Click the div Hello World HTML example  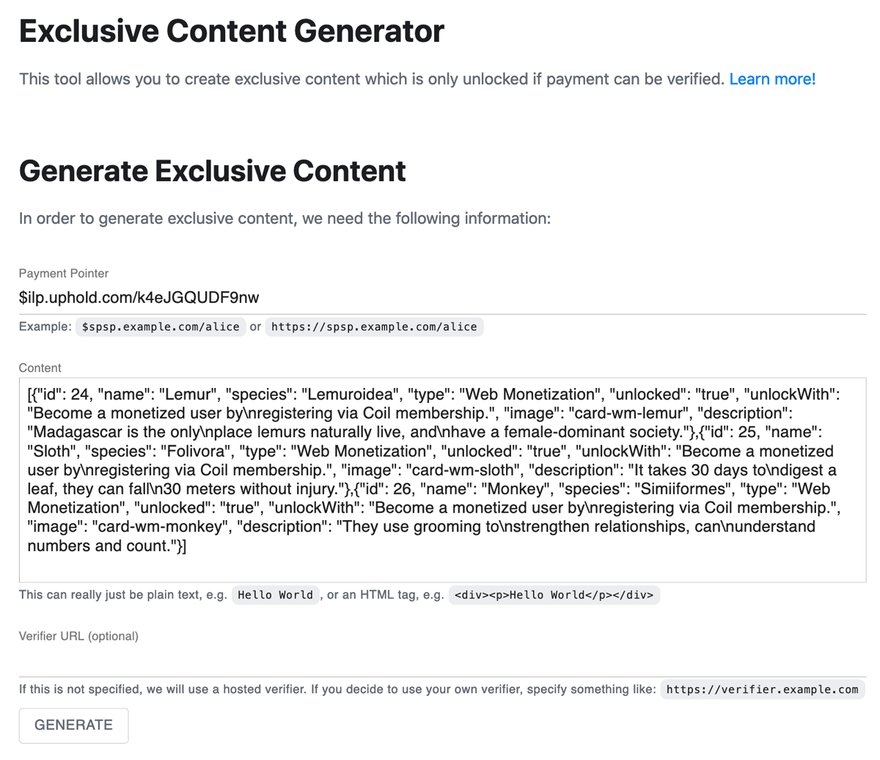point(553,595)
